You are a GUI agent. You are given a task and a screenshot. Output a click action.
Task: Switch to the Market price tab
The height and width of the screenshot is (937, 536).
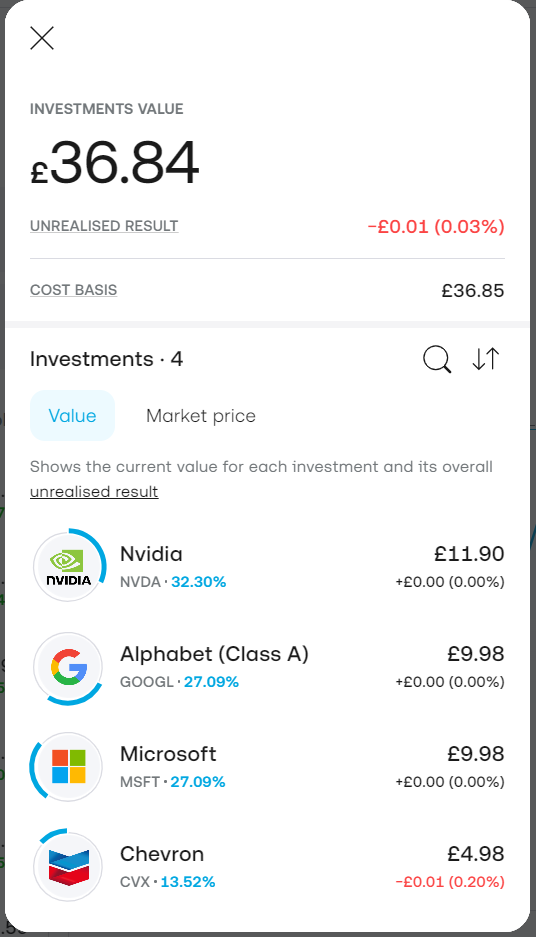201,416
